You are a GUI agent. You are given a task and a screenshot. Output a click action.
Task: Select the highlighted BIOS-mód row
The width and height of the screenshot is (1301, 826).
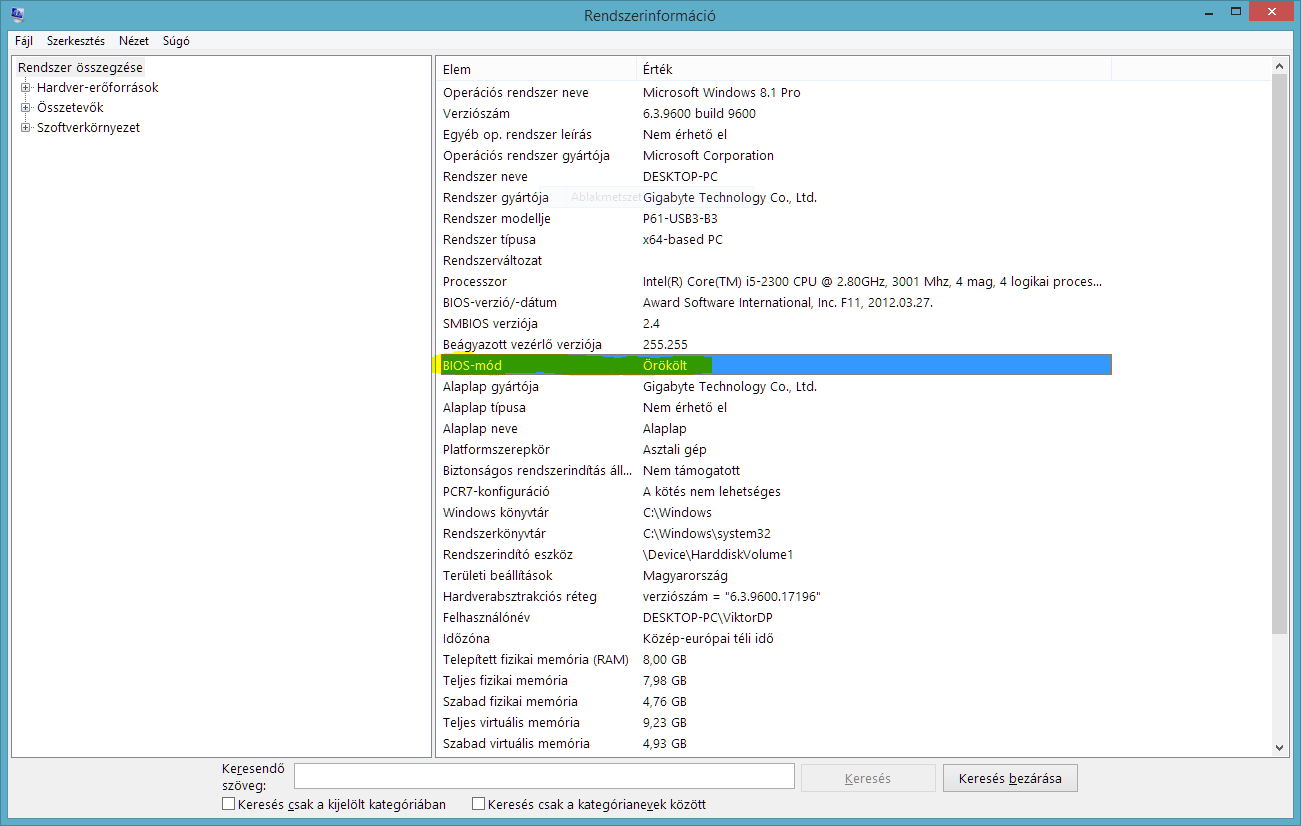[x=774, y=365]
